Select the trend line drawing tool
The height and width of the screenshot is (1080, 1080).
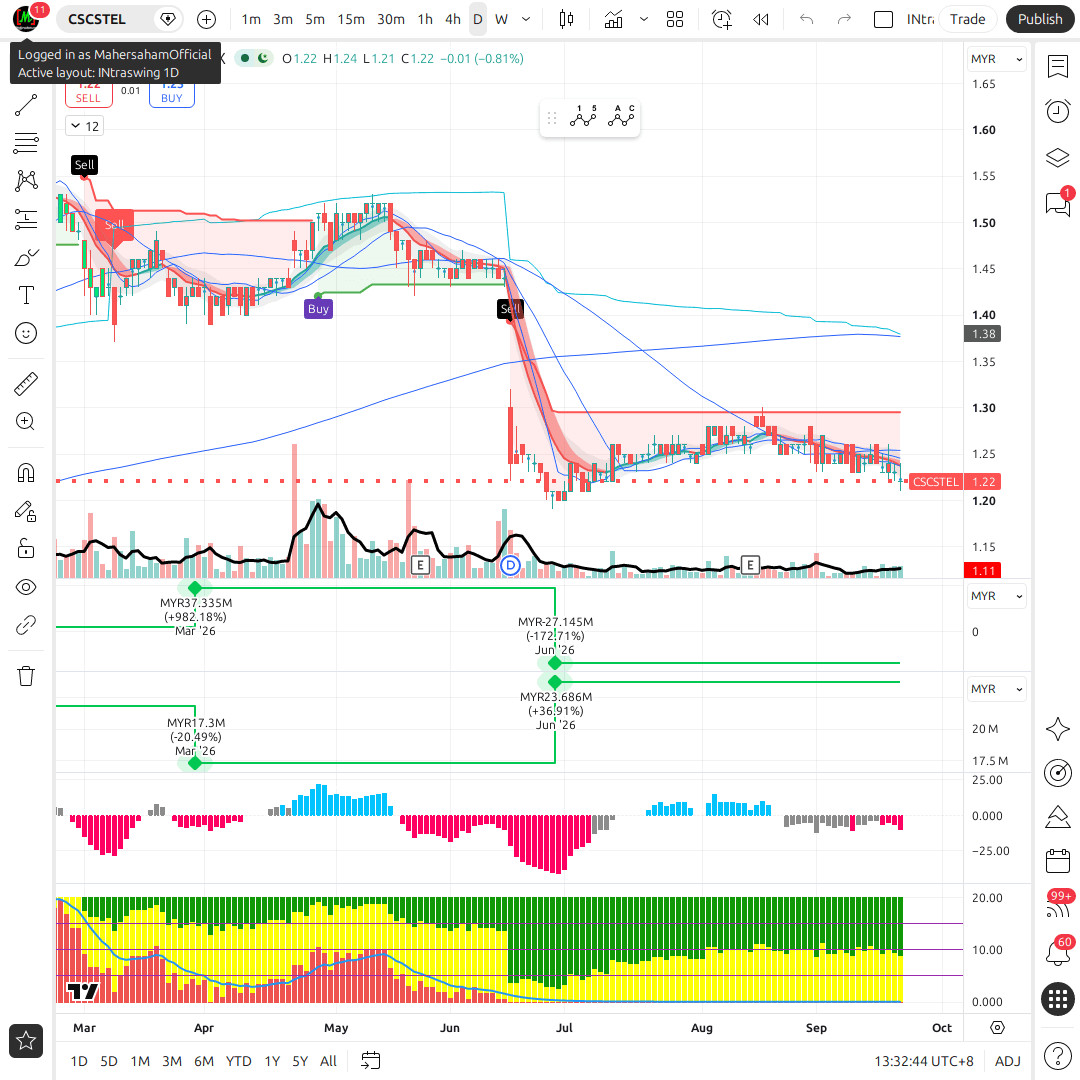click(x=26, y=105)
